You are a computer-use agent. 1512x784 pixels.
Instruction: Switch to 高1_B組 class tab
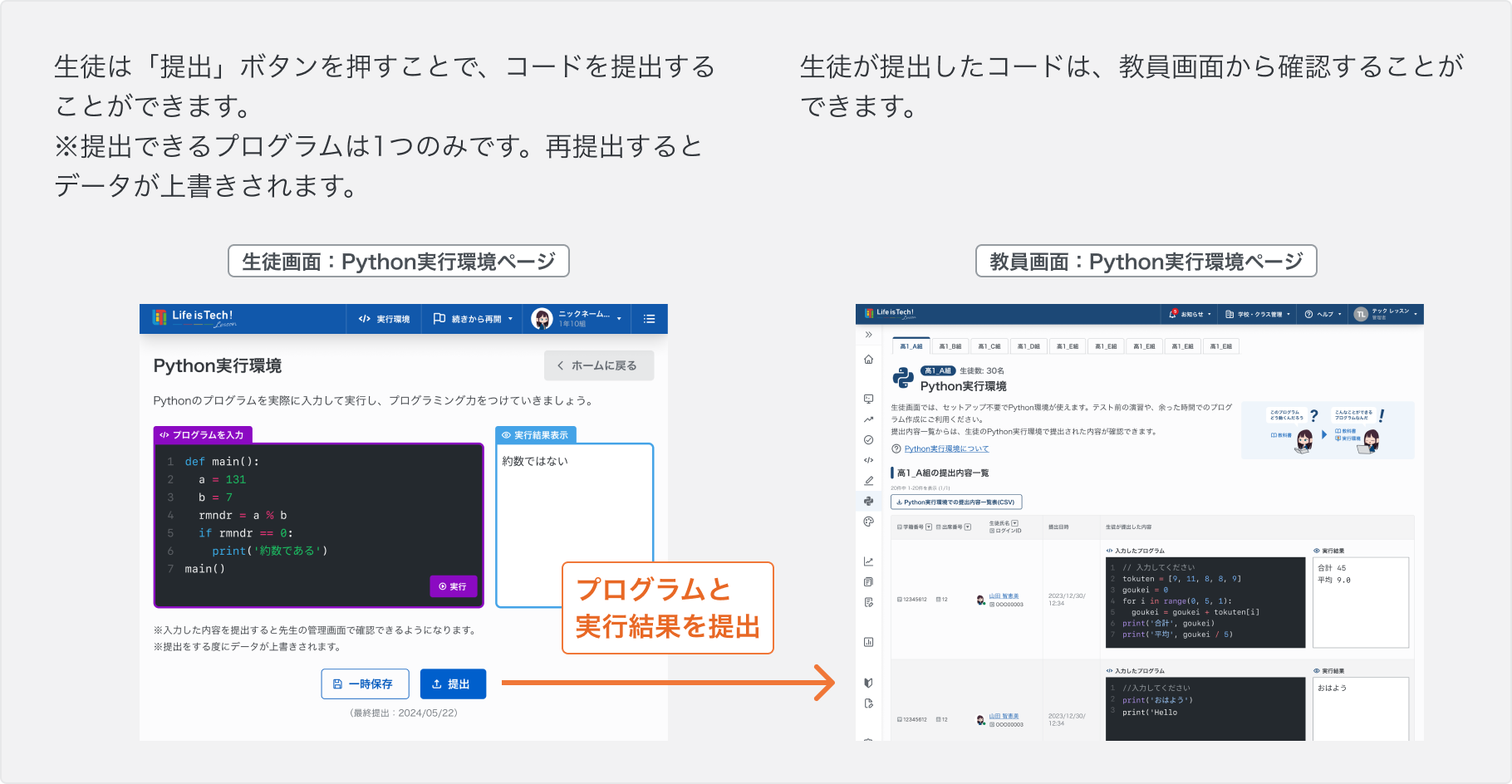[950, 346]
